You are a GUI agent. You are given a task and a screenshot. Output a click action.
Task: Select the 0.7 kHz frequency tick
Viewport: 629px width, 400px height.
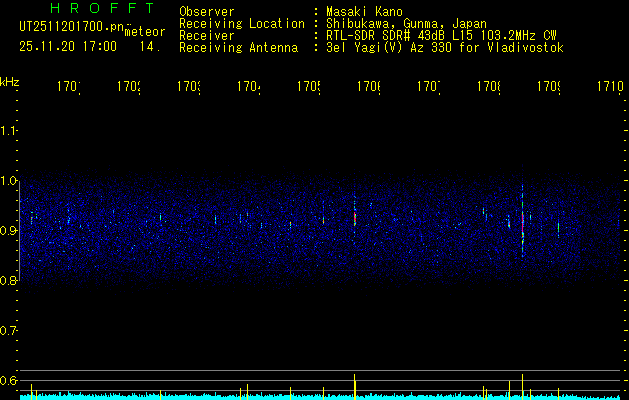point(9,330)
